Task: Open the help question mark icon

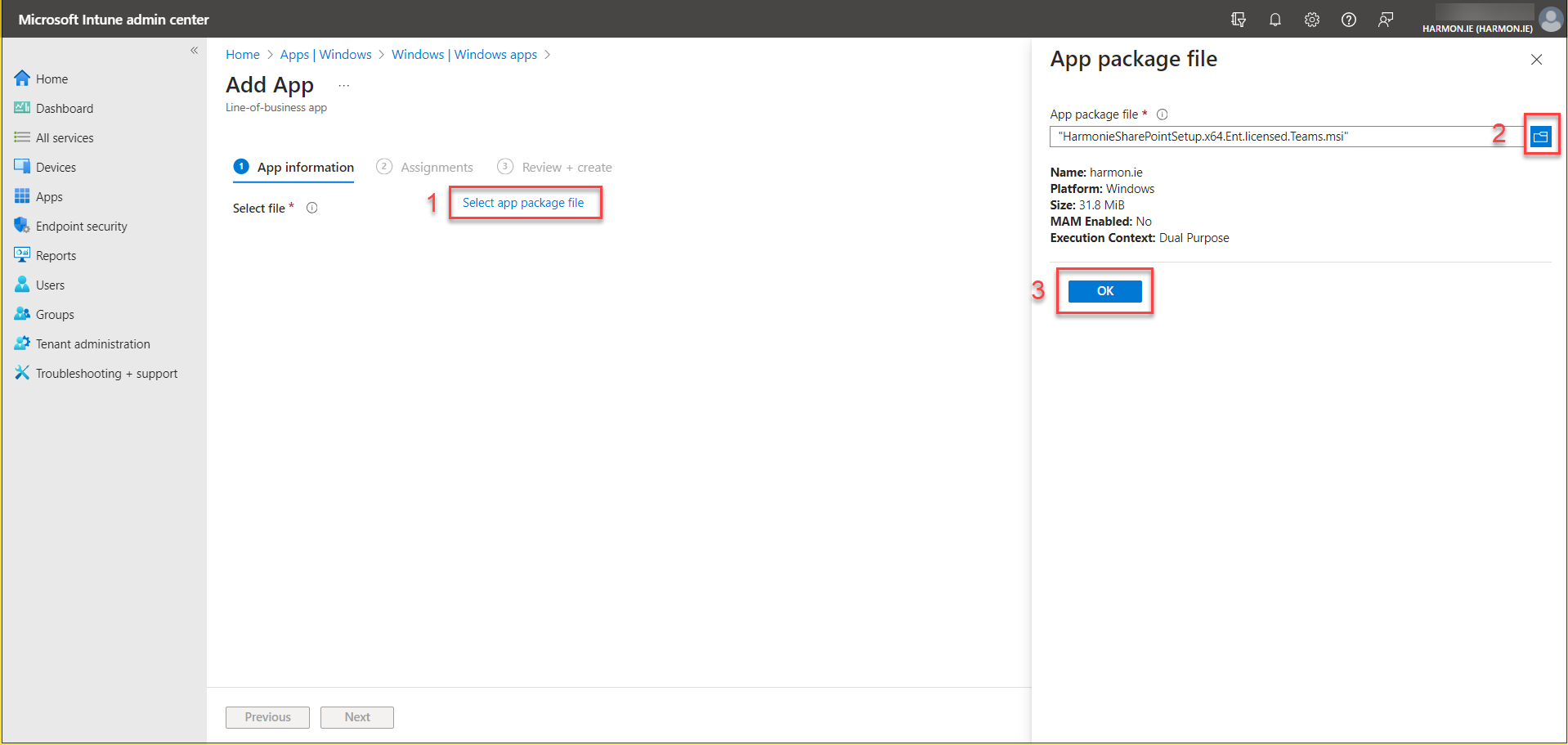Action: pos(1349,20)
